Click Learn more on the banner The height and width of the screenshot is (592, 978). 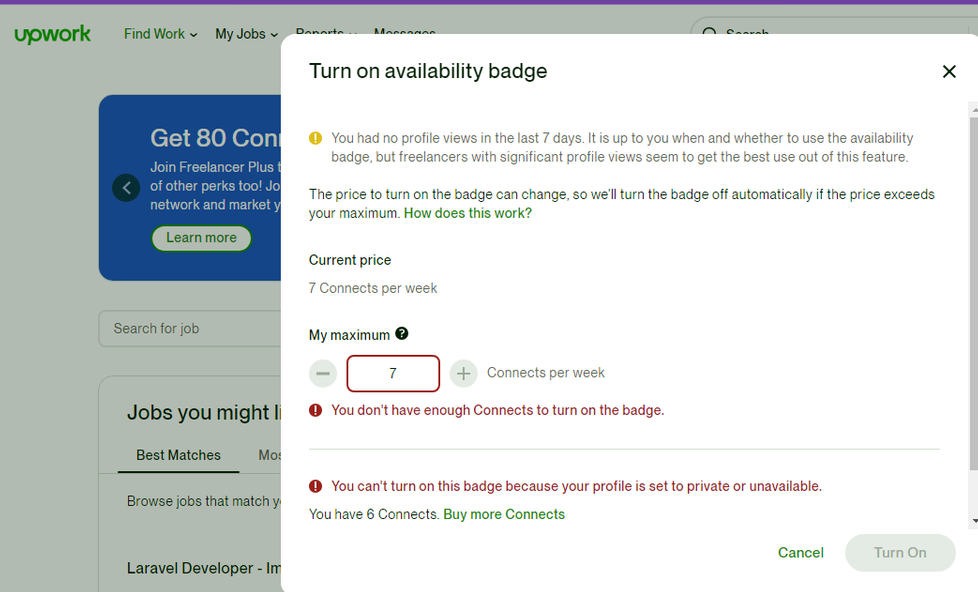201,238
